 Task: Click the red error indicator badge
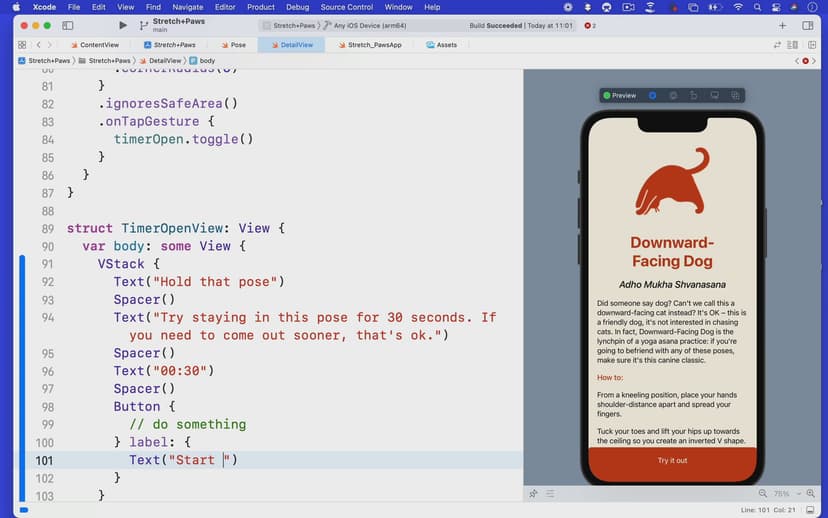590,25
